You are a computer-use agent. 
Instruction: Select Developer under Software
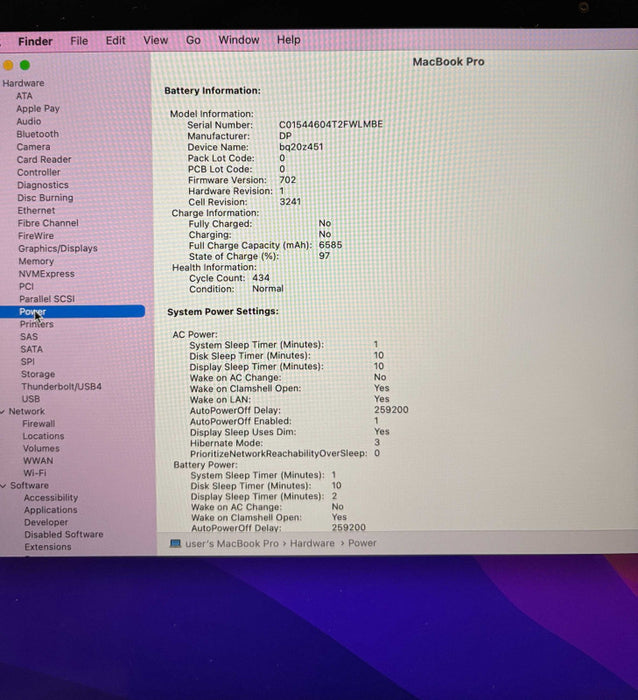(x=46, y=522)
